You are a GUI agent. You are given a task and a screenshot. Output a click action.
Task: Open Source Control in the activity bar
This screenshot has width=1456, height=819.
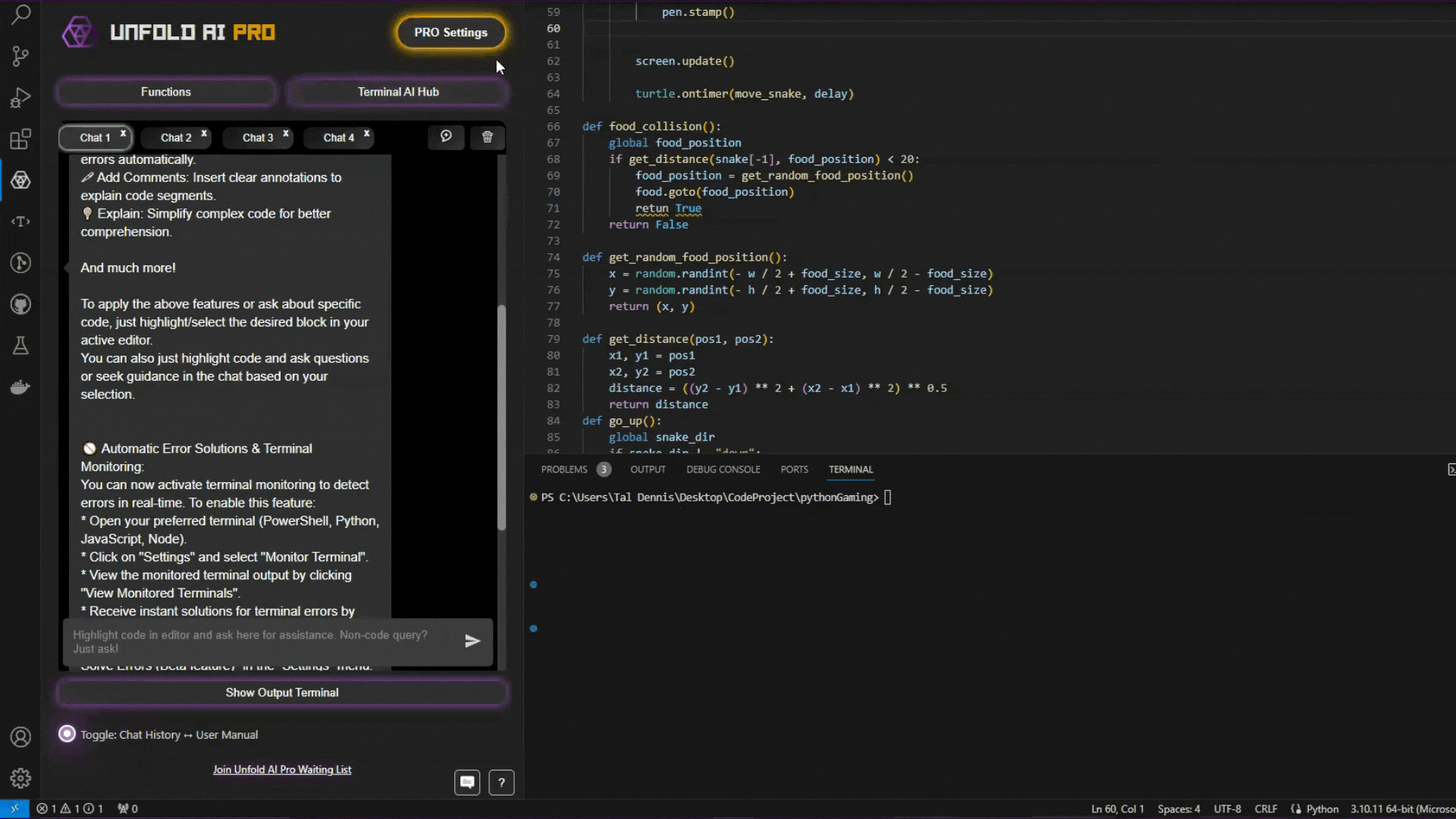(x=20, y=56)
